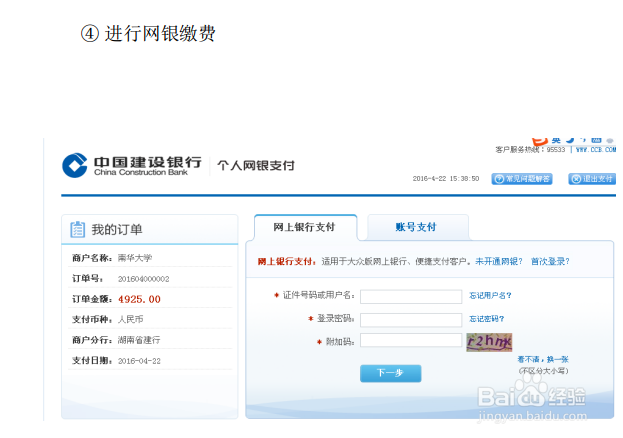Switch to the 网上银行支付 tab
This screenshot has width=623, height=438.
pos(304,227)
